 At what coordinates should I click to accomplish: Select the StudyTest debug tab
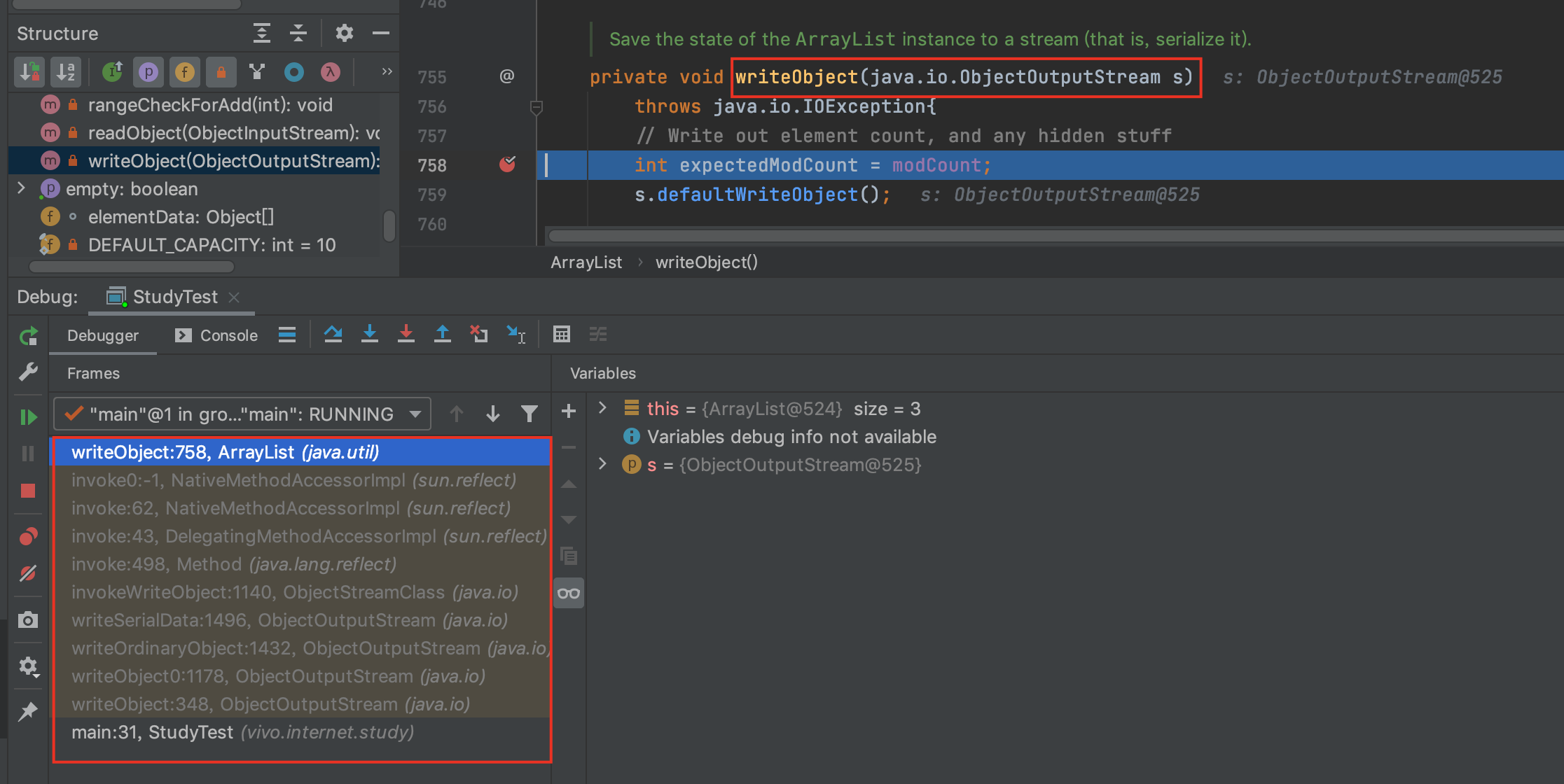click(x=174, y=297)
